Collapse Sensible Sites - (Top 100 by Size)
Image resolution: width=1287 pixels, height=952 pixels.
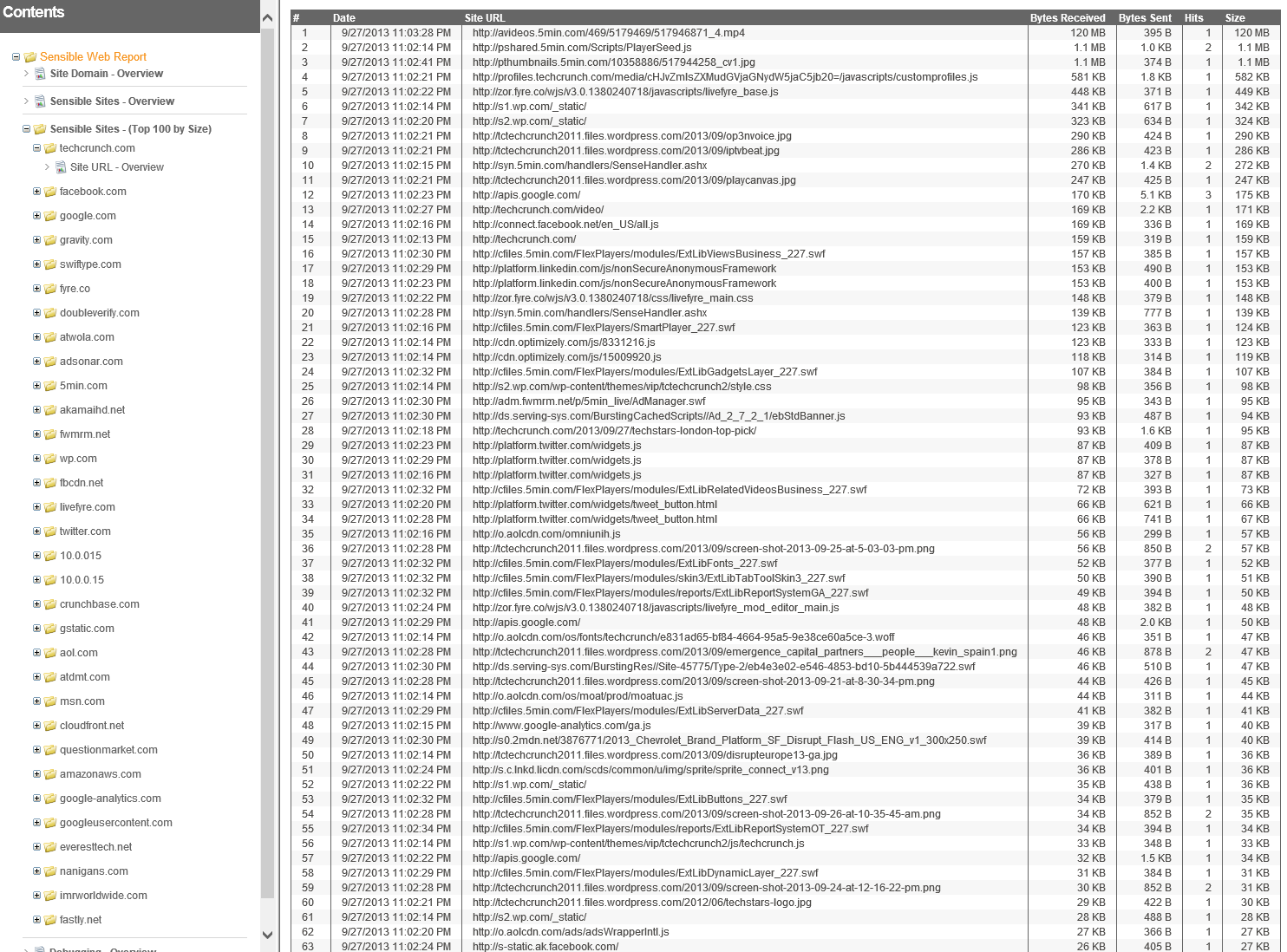point(26,128)
